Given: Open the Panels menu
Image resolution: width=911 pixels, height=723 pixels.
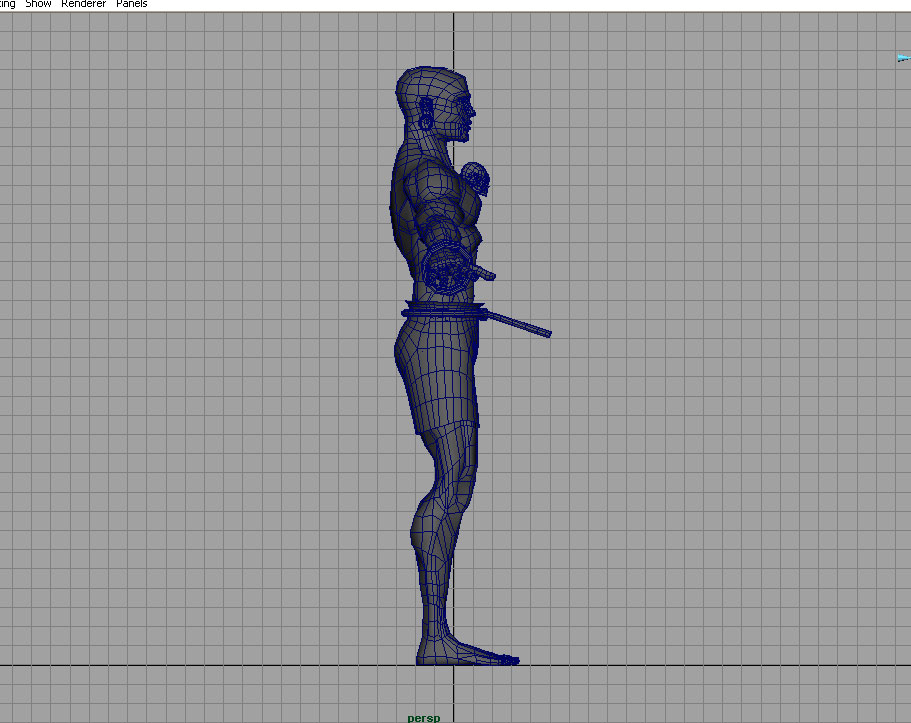Looking at the screenshot, I should pyautogui.click(x=132, y=4).
